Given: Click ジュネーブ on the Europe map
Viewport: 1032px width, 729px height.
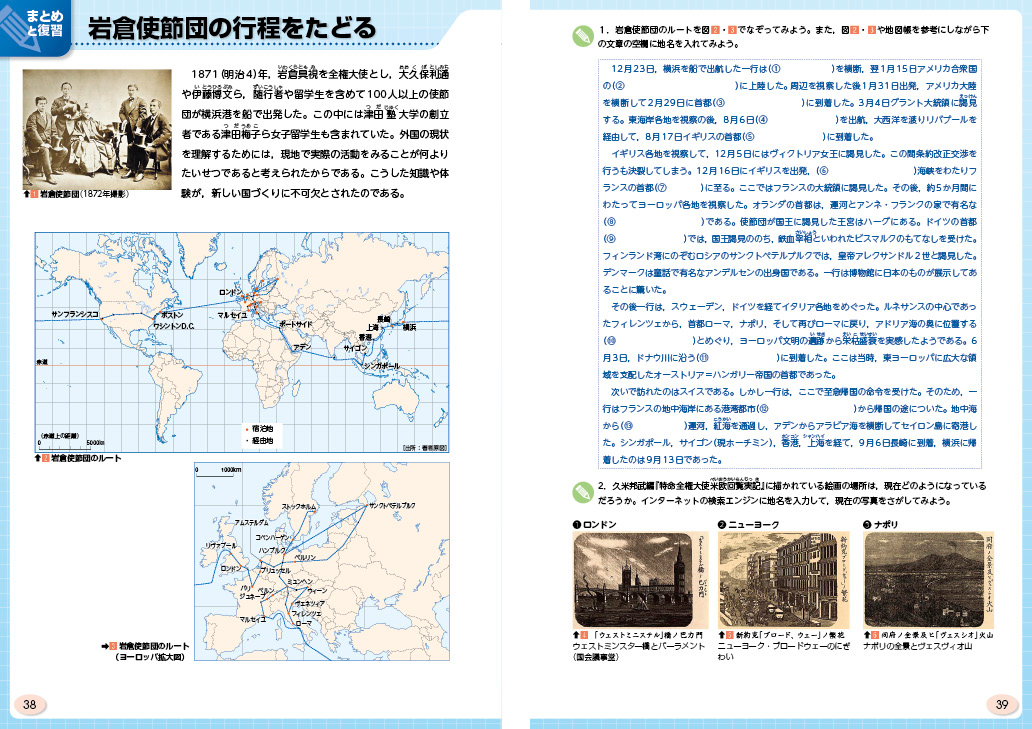Looking at the screenshot, I should tap(251, 595).
